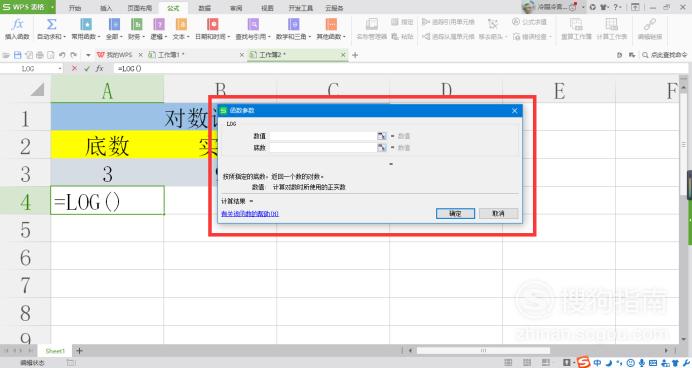The width and height of the screenshot is (692, 368).
Task: Expand the help question mark dropdown
Action: tap(620, 7)
